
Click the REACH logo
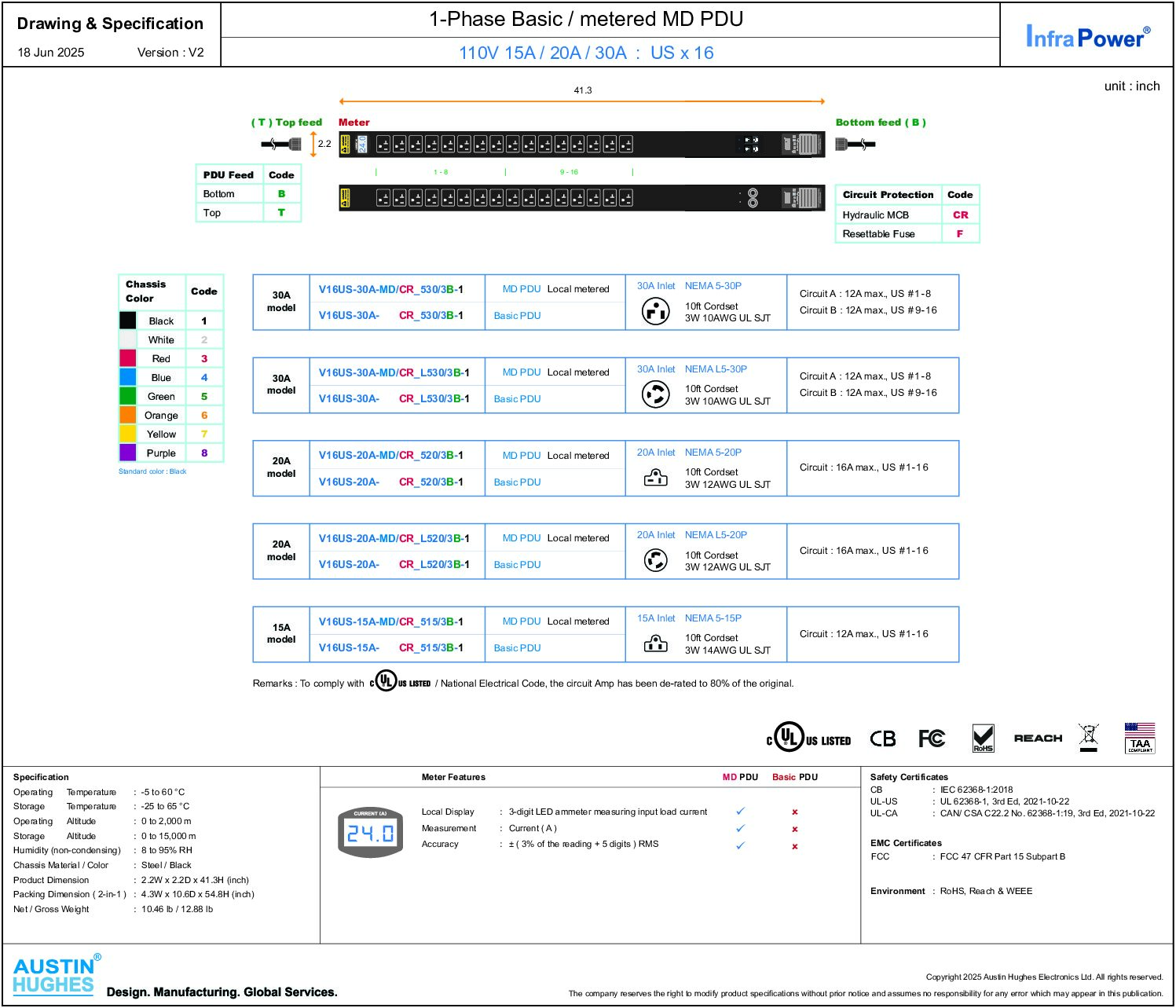click(1038, 739)
